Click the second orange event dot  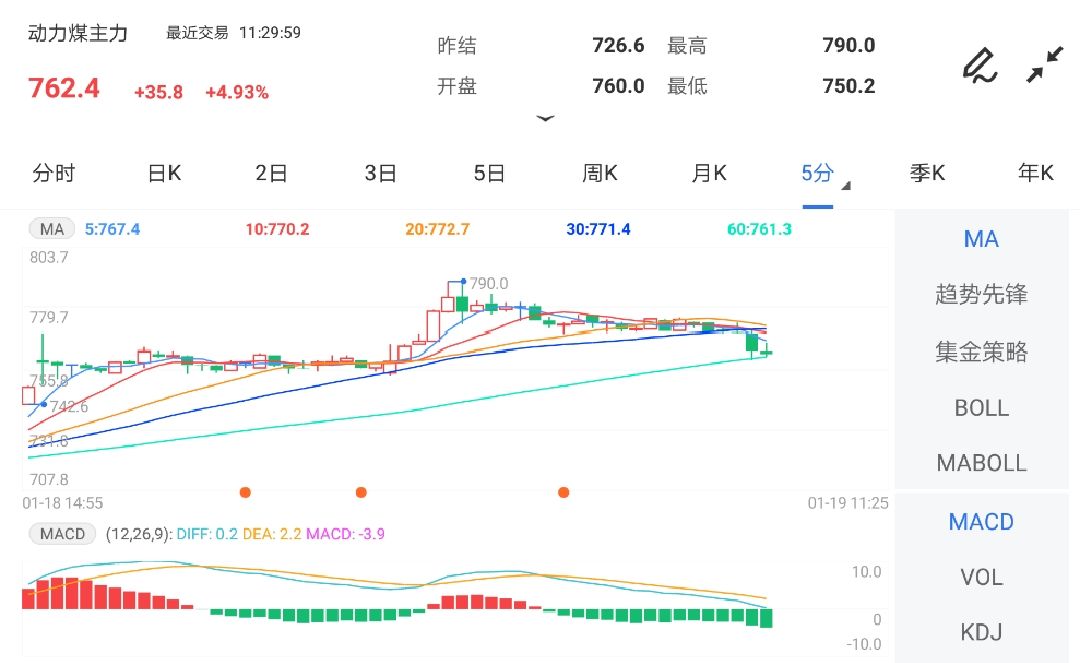[361, 492]
